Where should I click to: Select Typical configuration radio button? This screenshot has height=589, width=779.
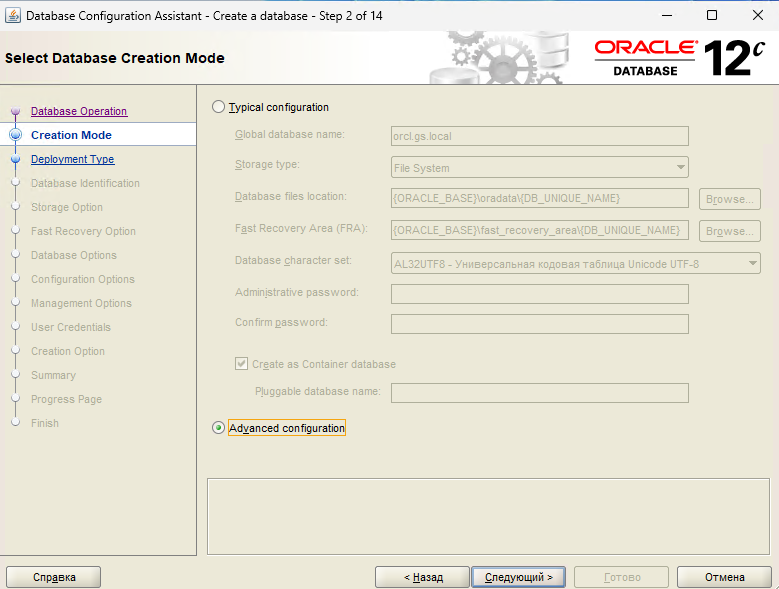(x=218, y=107)
